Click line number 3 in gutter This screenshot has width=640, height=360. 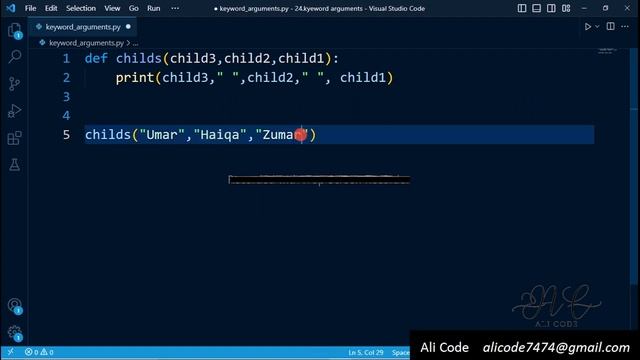point(66,97)
